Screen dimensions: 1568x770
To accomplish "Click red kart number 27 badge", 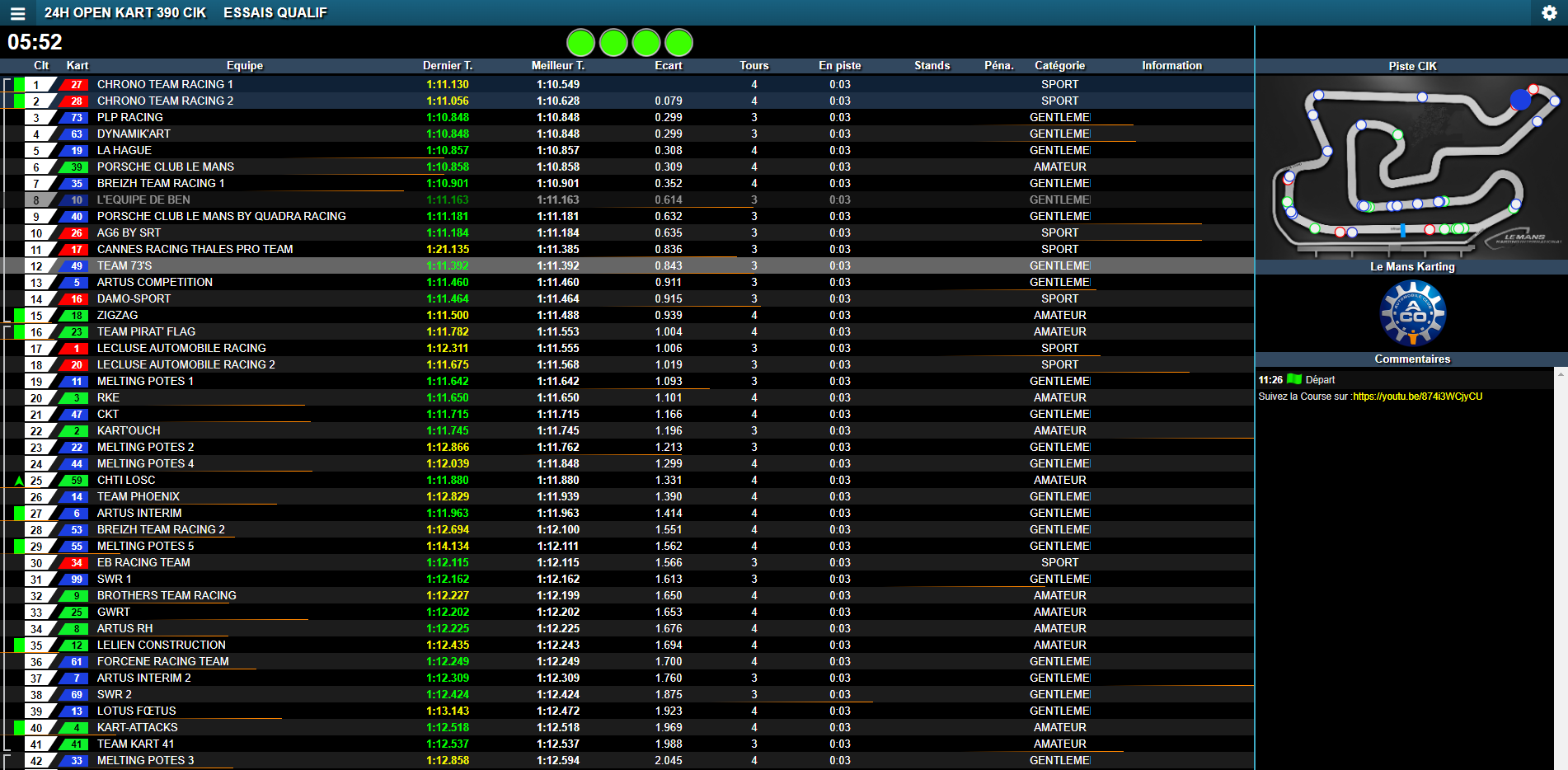I will [x=76, y=84].
